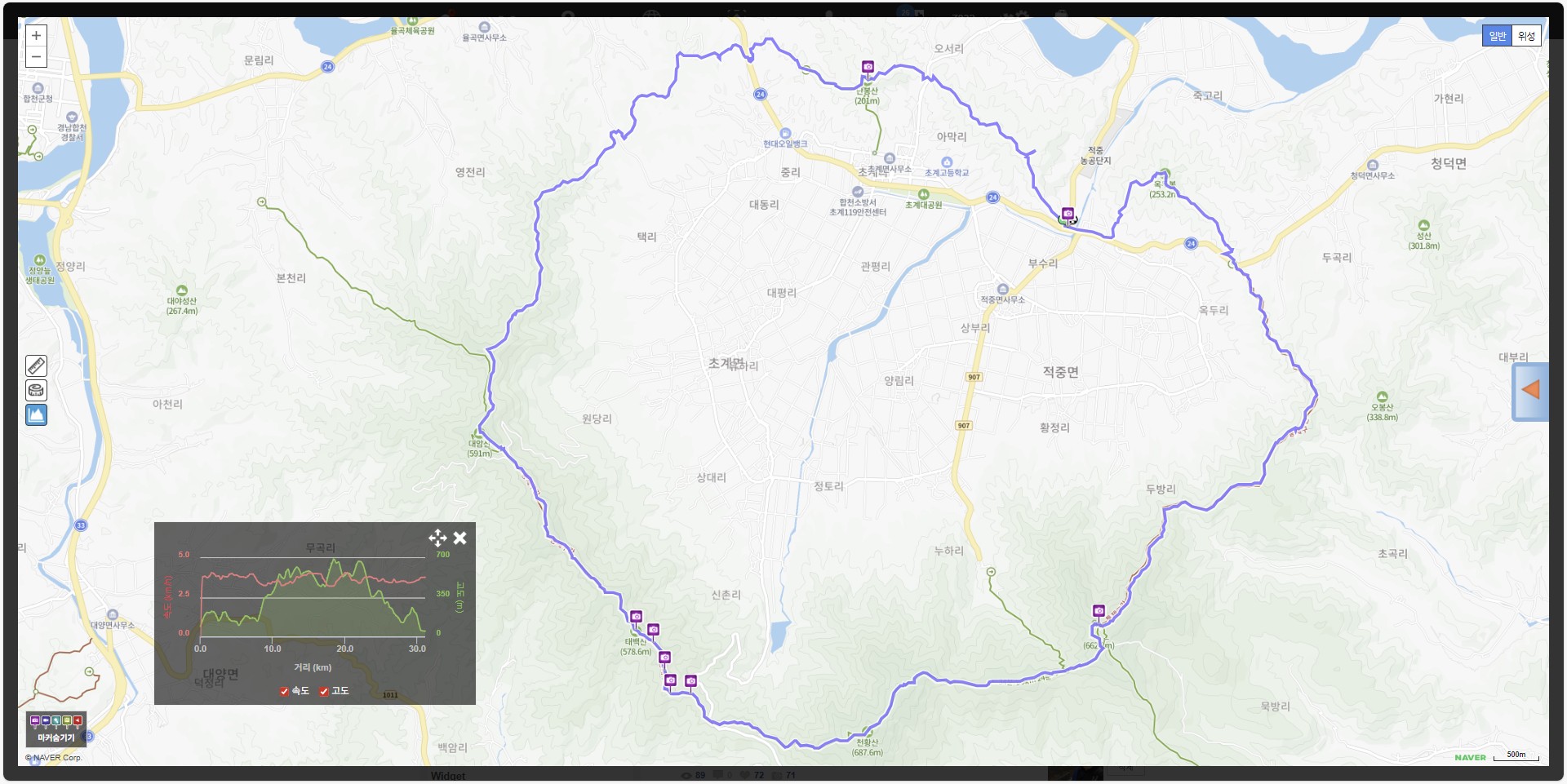
Task: Click the 신촌리 village label
Action: [726, 595]
